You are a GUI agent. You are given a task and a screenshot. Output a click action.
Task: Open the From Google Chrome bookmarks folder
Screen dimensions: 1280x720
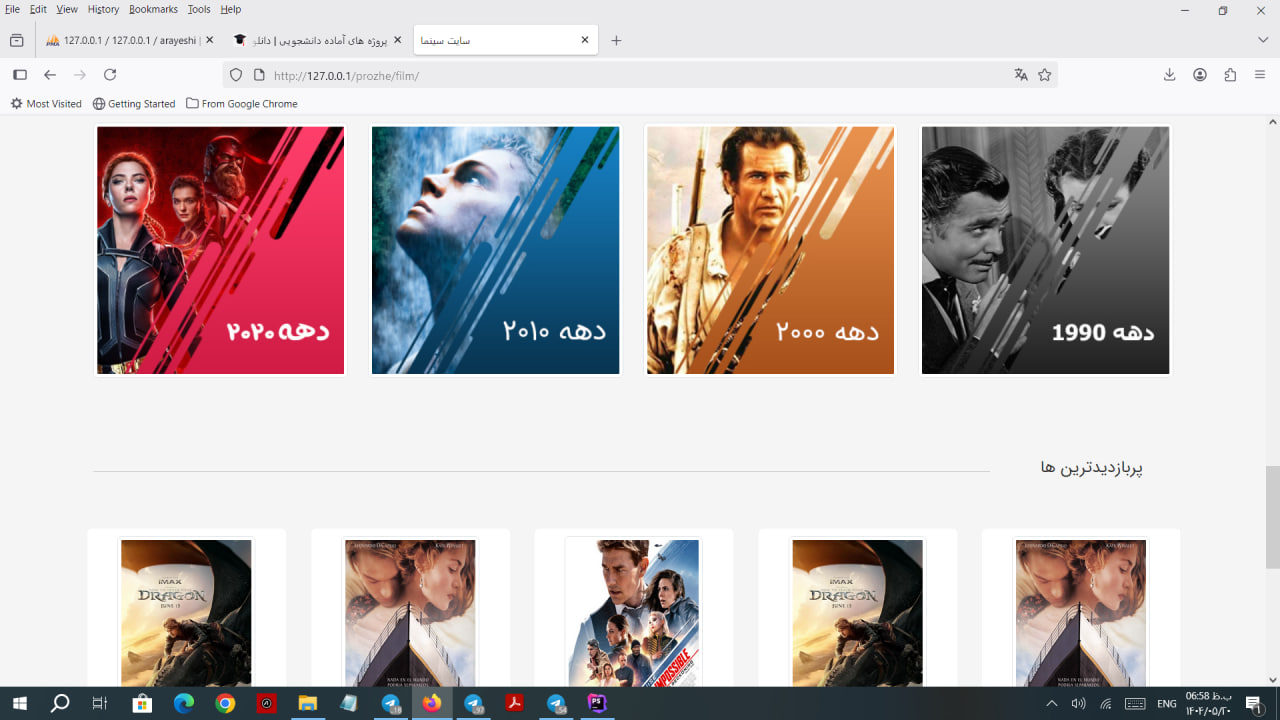pyautogui.click(x=242, y=104)
